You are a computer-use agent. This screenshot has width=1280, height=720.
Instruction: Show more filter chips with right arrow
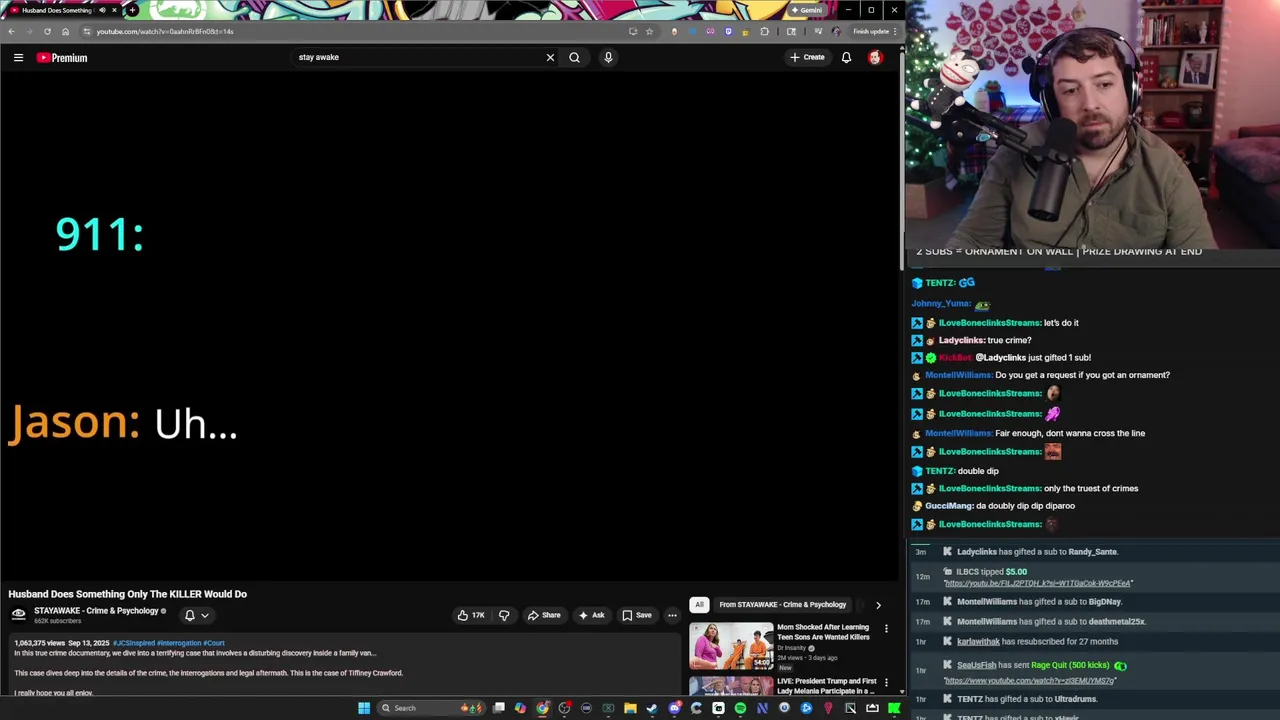(x=878, y=605)
